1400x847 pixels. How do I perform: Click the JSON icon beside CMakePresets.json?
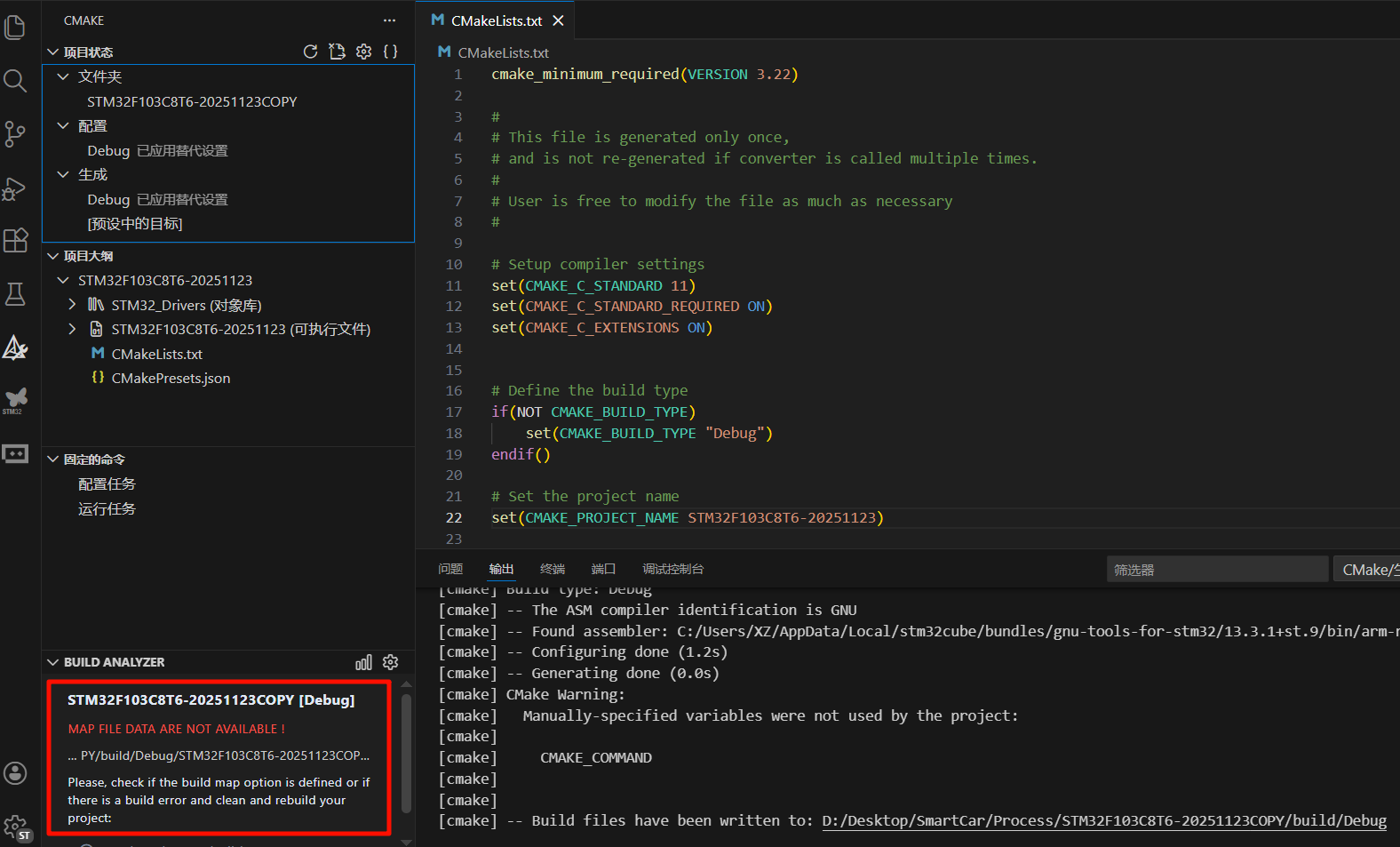(x=98, y=378)
